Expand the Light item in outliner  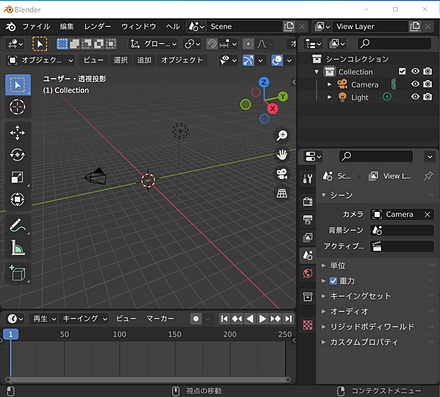[x=329, y=97]
